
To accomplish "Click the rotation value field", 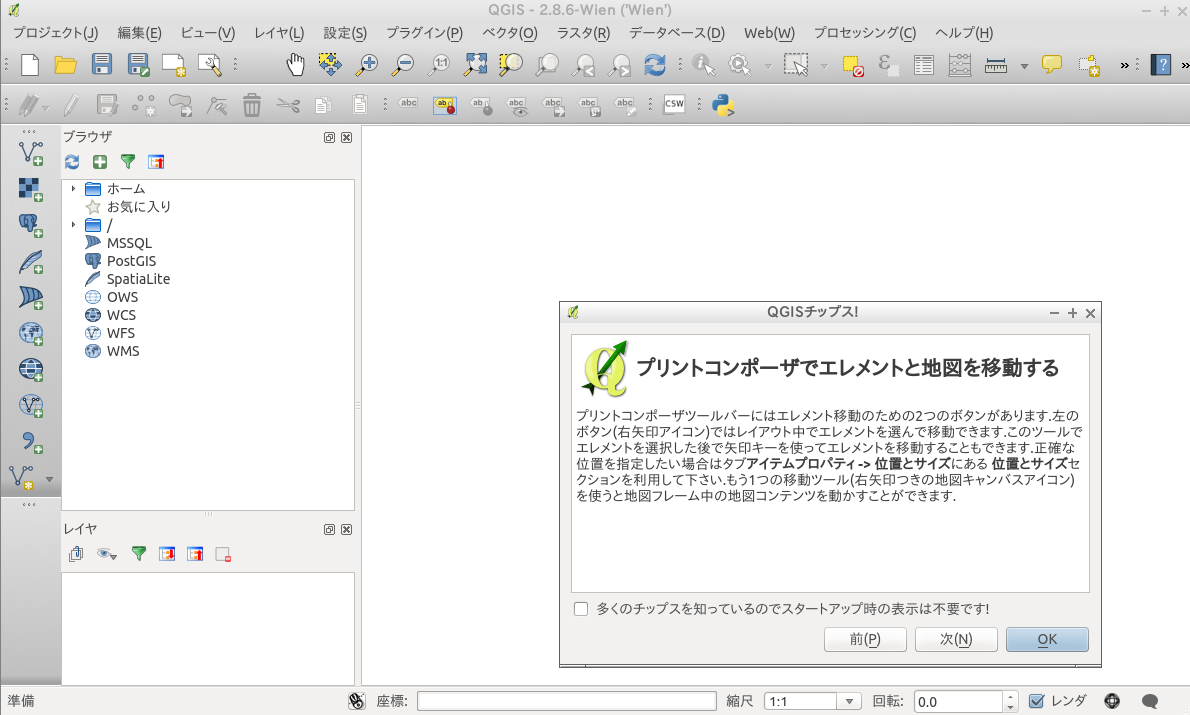I will pyautogui.click(x=959, y=701).
